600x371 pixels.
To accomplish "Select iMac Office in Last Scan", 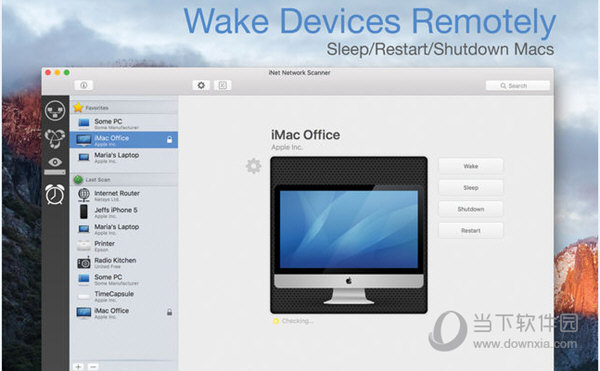I will pos(124,313).
